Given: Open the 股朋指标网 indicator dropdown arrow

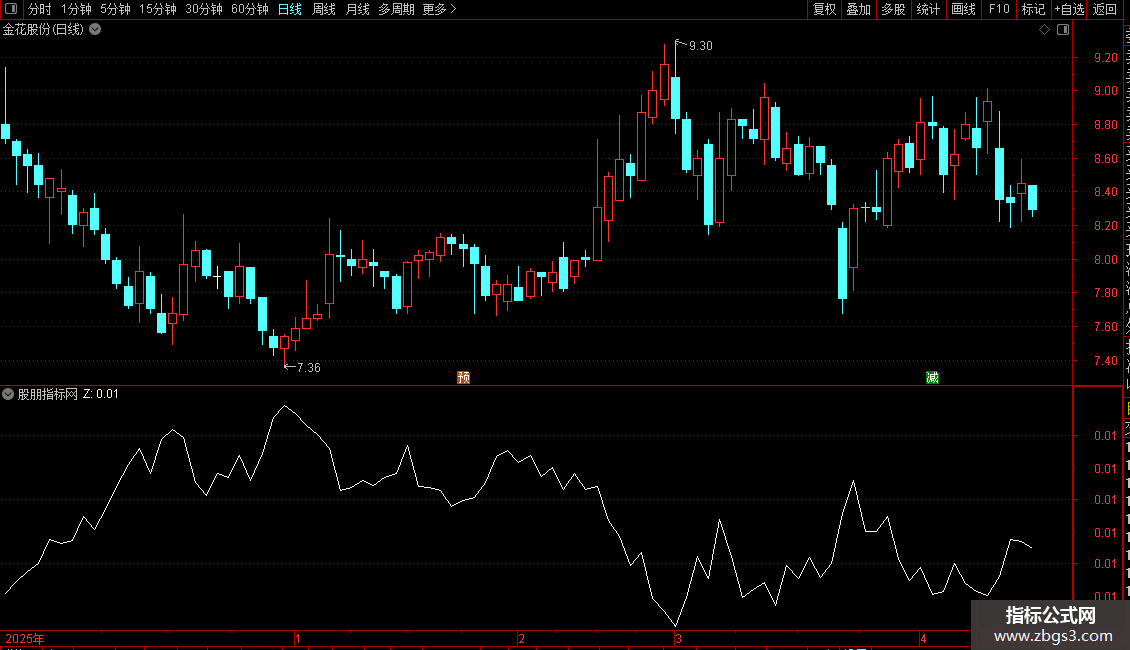Looking at the screenshot, I should [8, 394].
